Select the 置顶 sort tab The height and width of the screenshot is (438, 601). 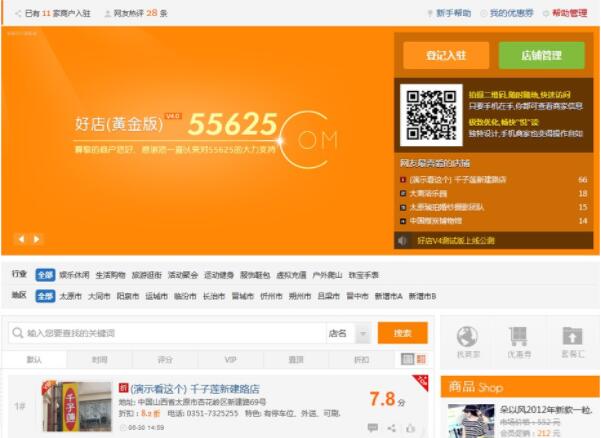point(296,359)
